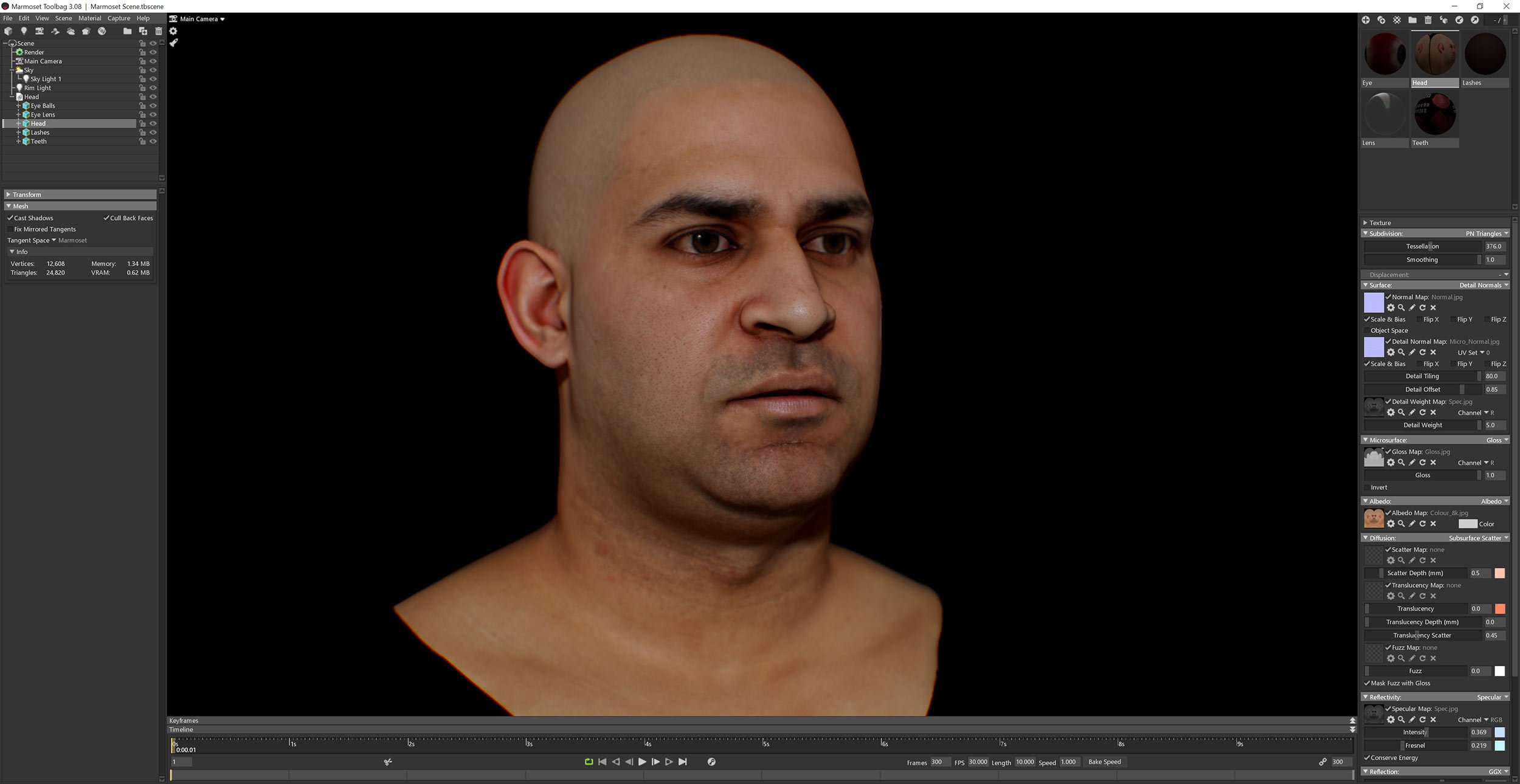
Task: Duplicate the selected material
Action: tap(1381, 20)
